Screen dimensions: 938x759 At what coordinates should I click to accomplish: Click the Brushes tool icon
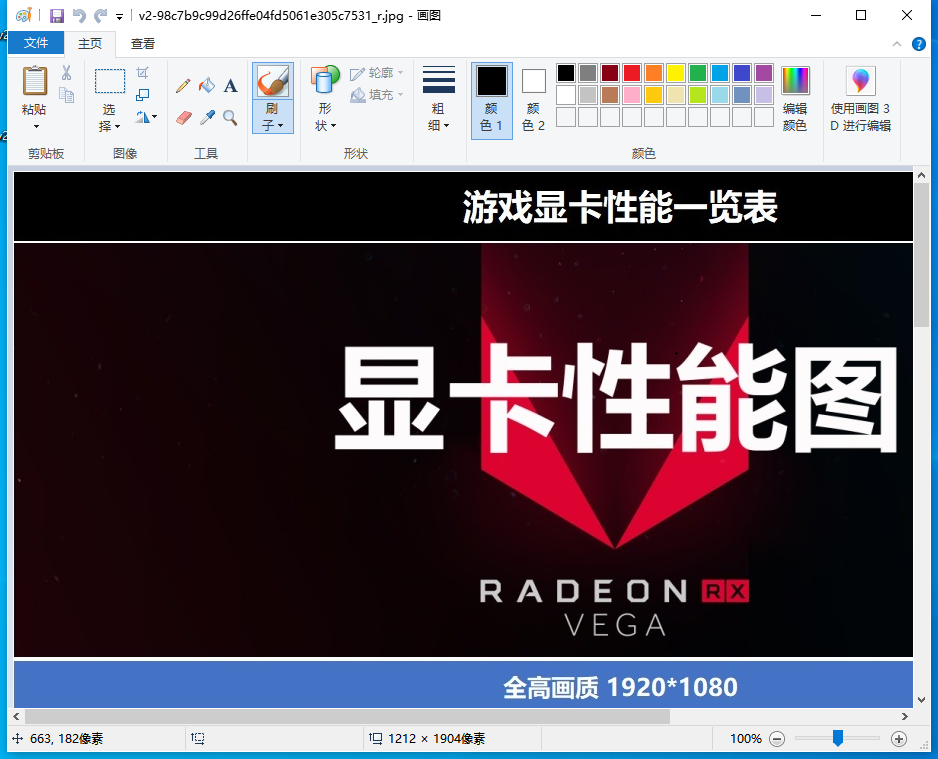click(x=273, y=81)
